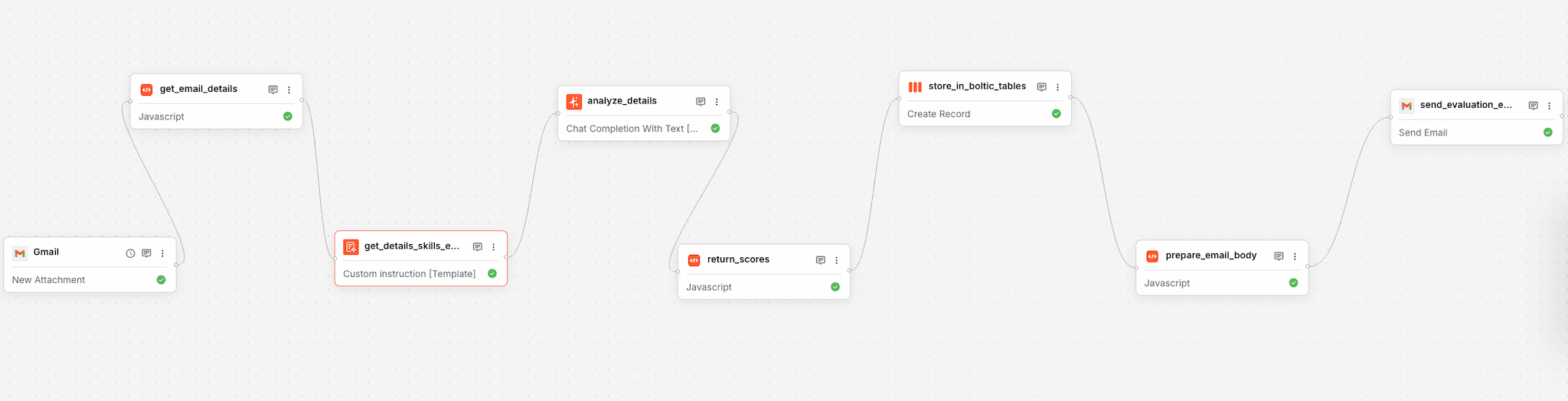The image size is (1568, 401).
Task: Click the prepare_email_body code icon
Action: point(1152,256)
